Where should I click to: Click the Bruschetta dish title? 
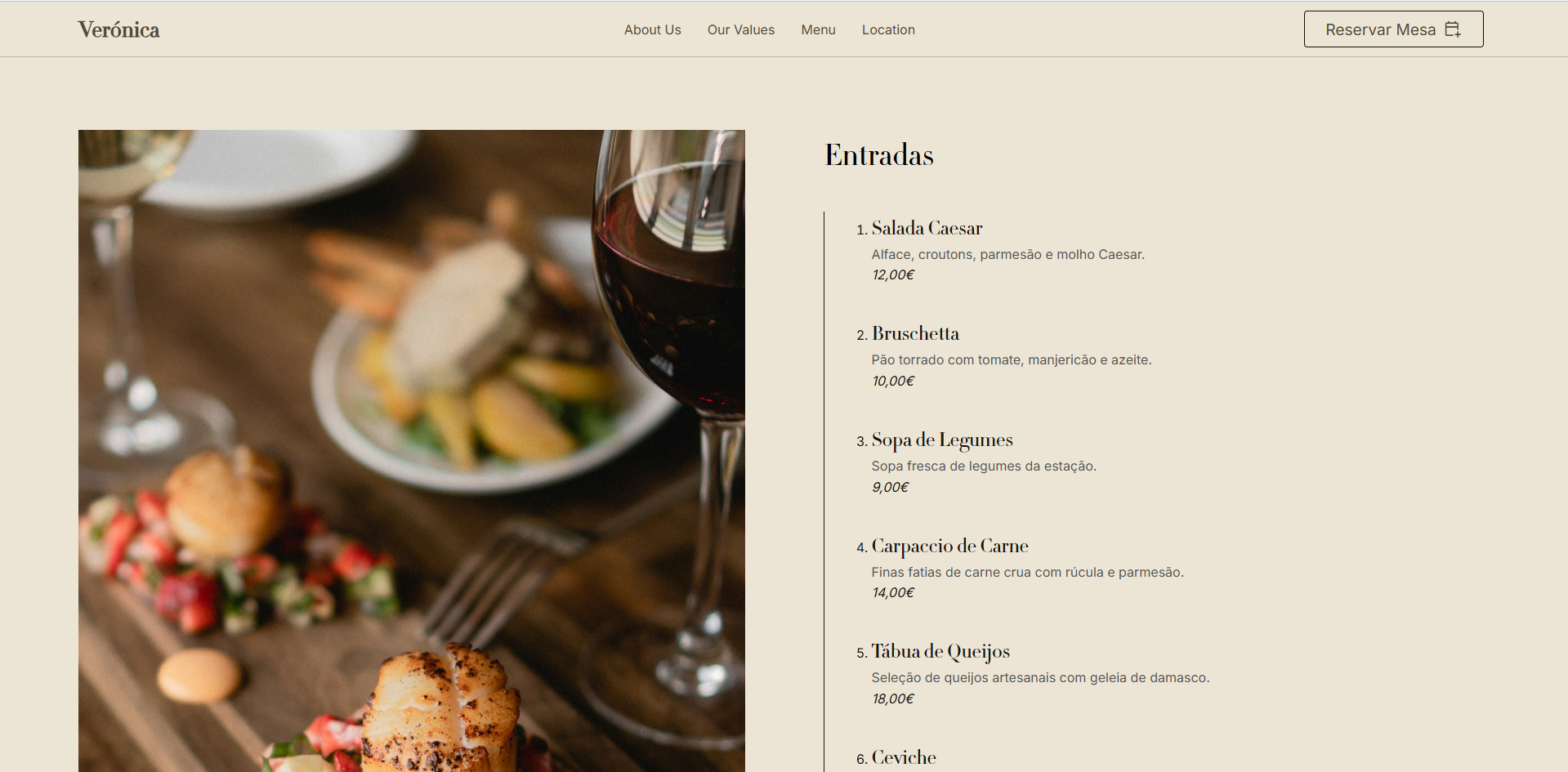pyautogui.click(x=915, y=333)
